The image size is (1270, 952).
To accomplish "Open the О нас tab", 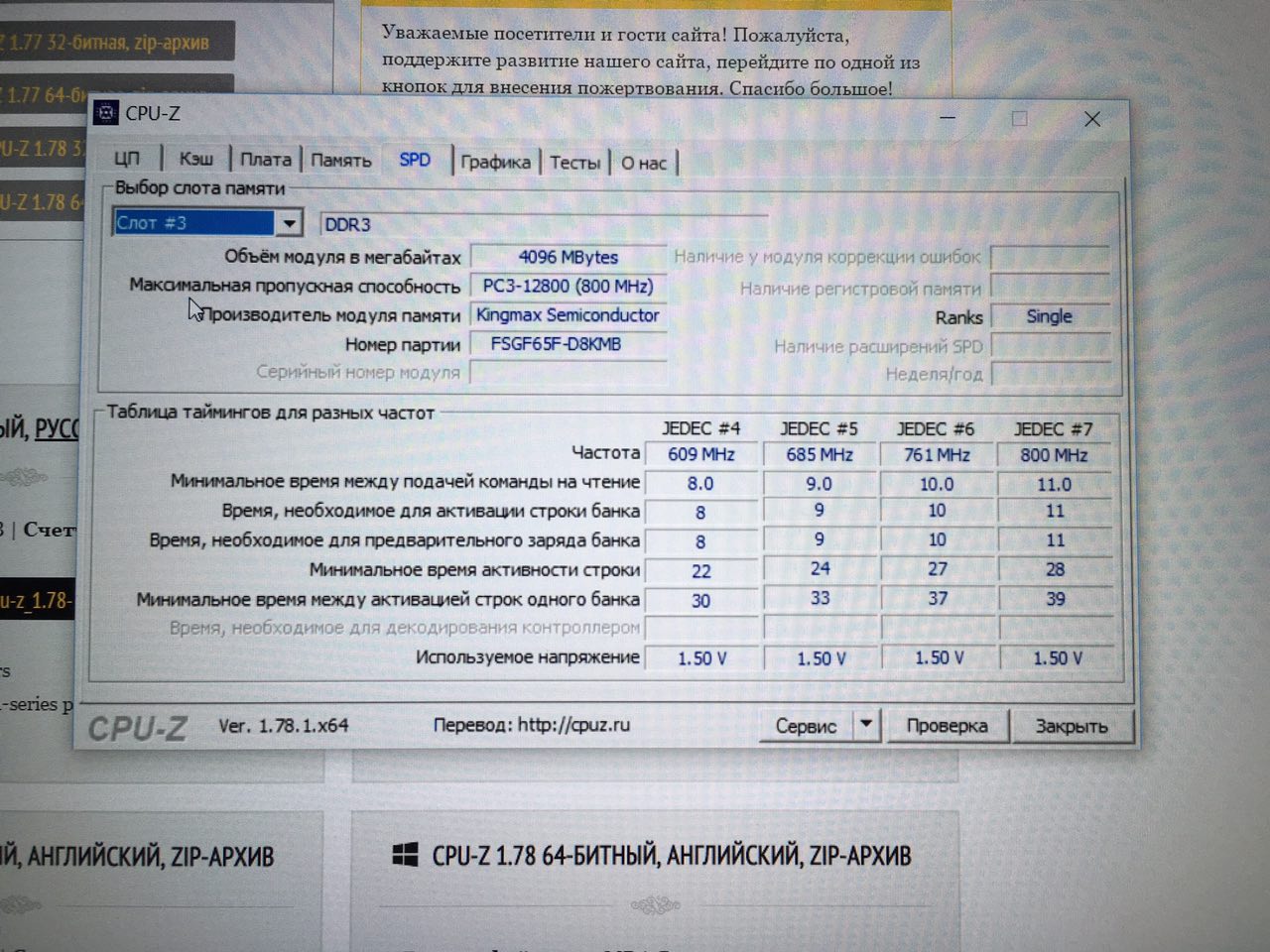I will [x=644, y=164].
